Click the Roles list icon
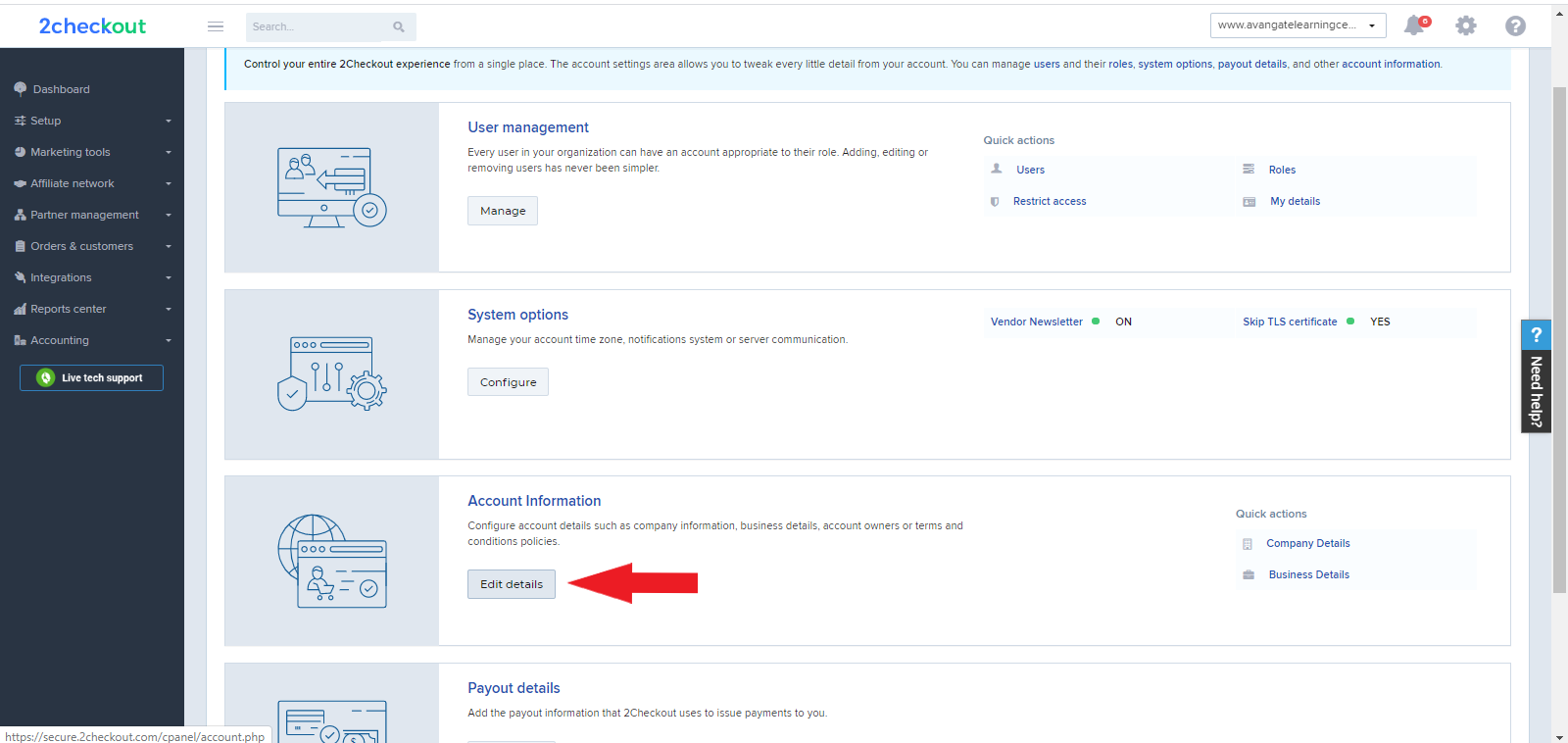 (x=1249, y=169)
